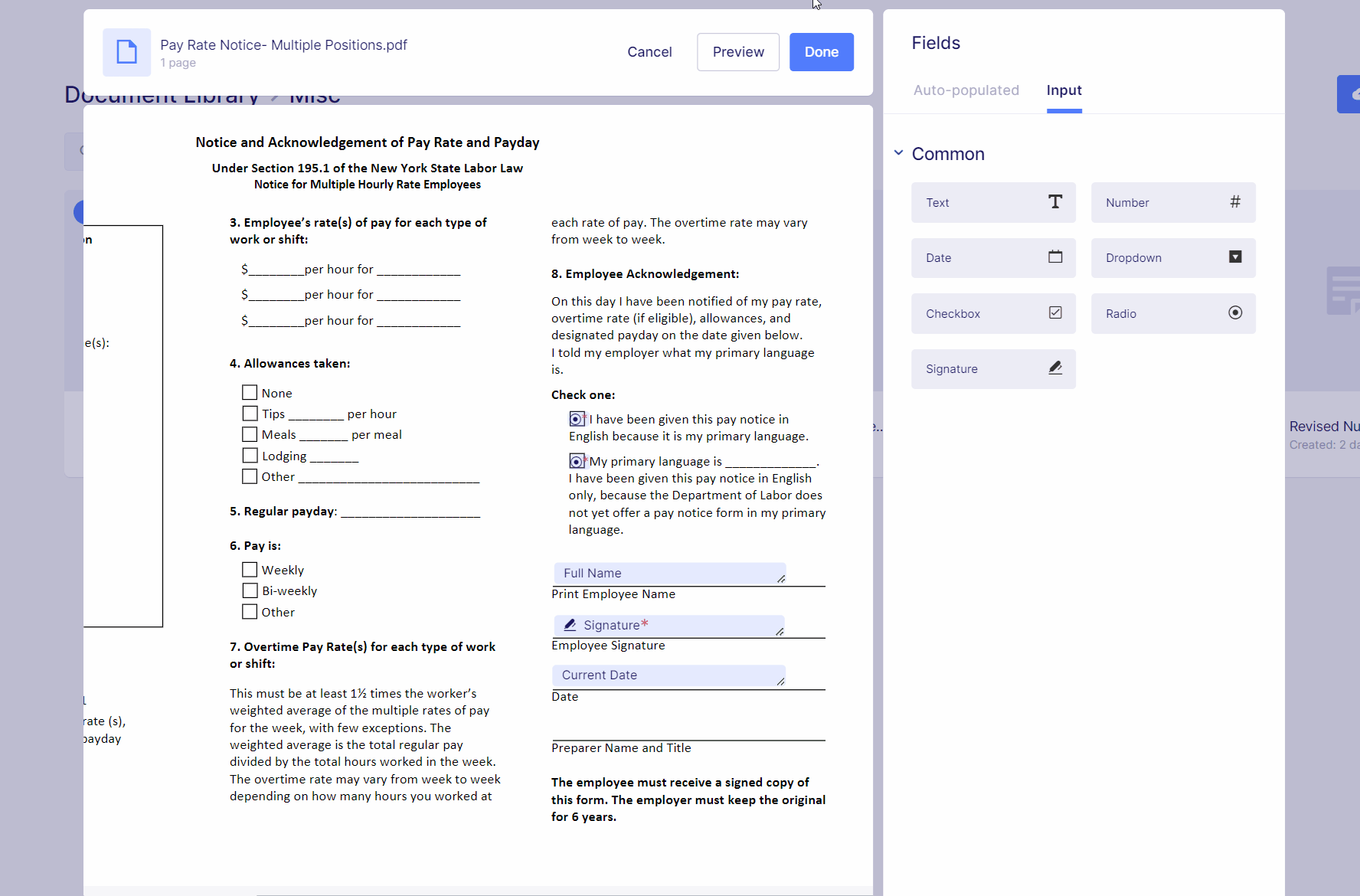Click resize handle of Full Name field
The height and width of the screenshot is (896, 1360).
781,579
